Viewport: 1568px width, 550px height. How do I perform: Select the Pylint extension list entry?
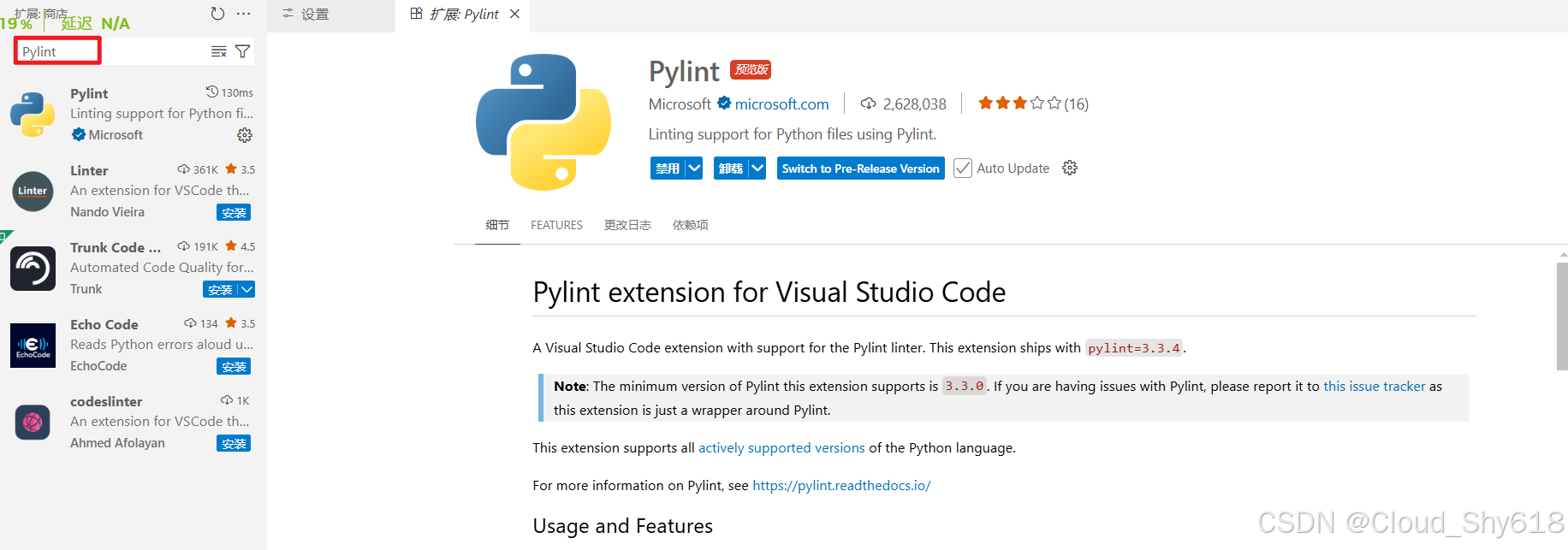[134, 114]
